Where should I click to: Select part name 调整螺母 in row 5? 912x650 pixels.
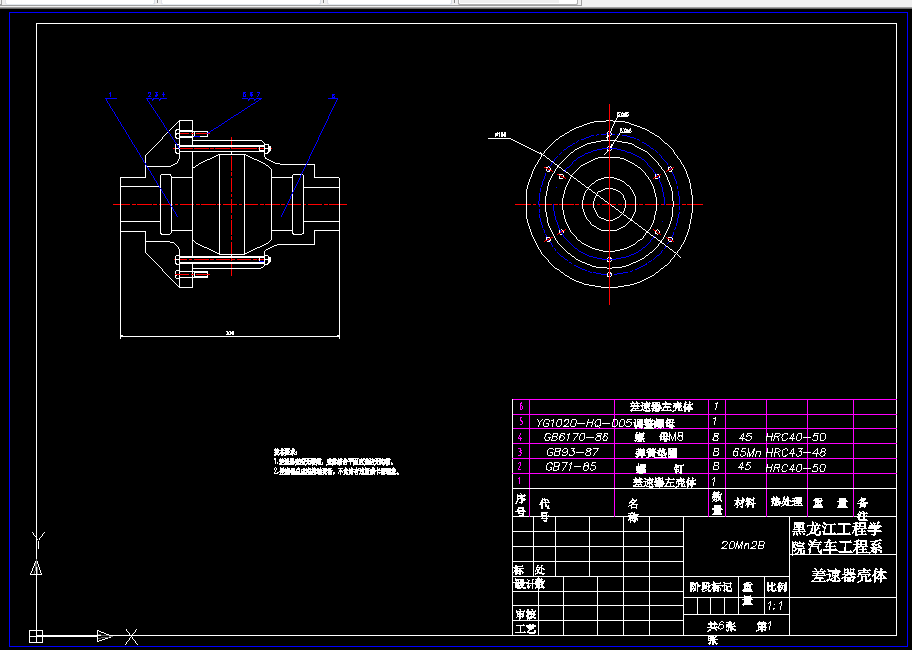point(654,423)
